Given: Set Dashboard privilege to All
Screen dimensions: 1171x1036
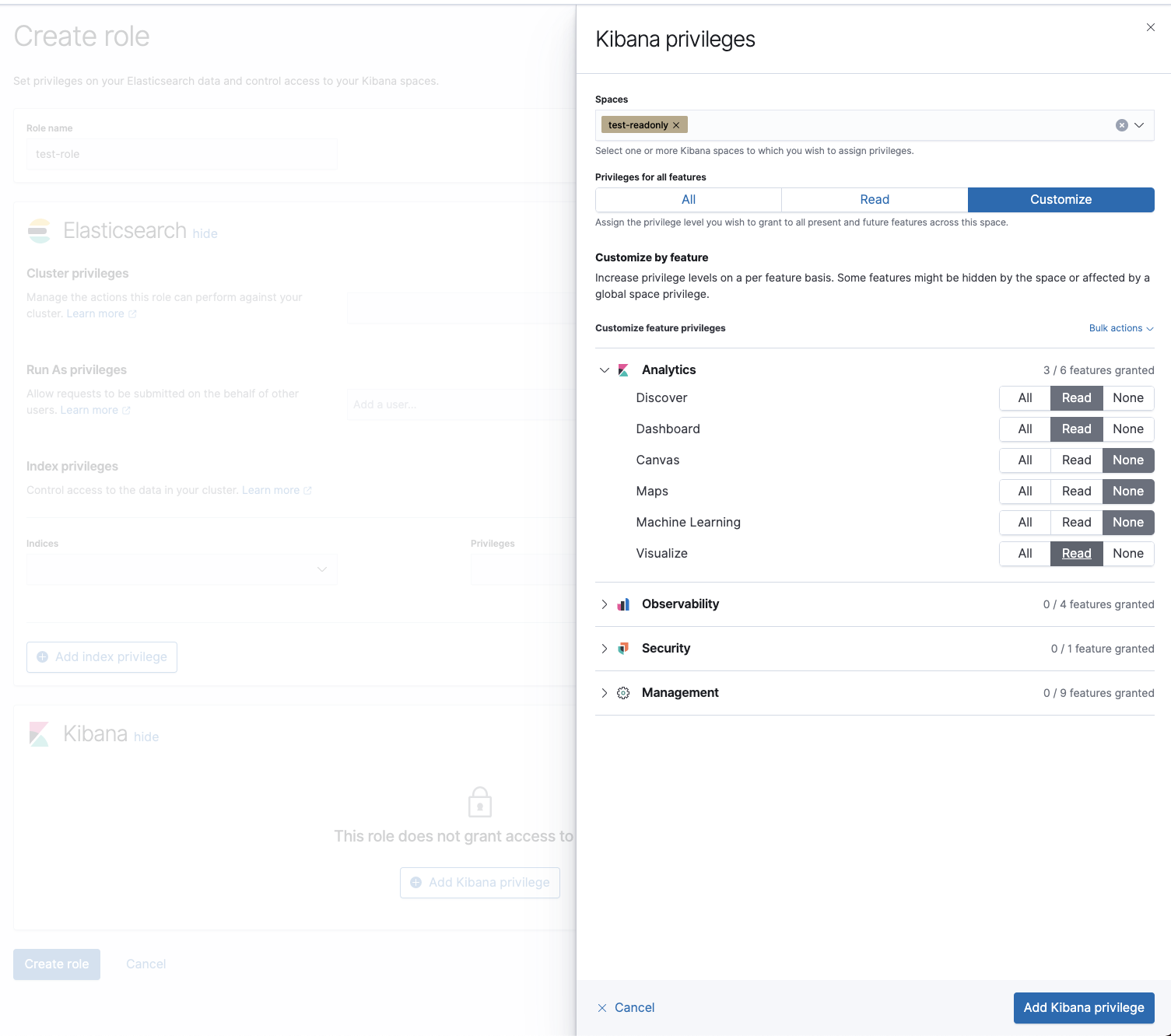Looking at the screenshot, I should [1026, 429].
